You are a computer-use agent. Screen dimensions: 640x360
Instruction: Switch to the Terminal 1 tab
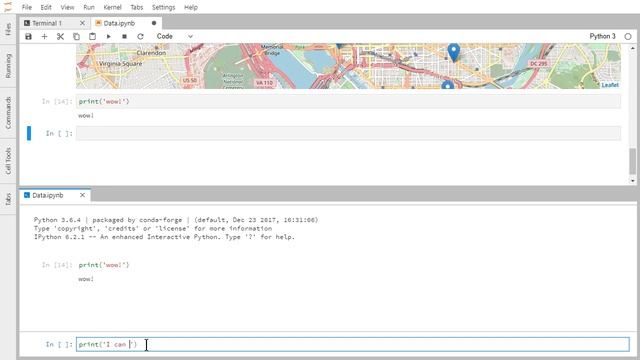coord(47,23)
